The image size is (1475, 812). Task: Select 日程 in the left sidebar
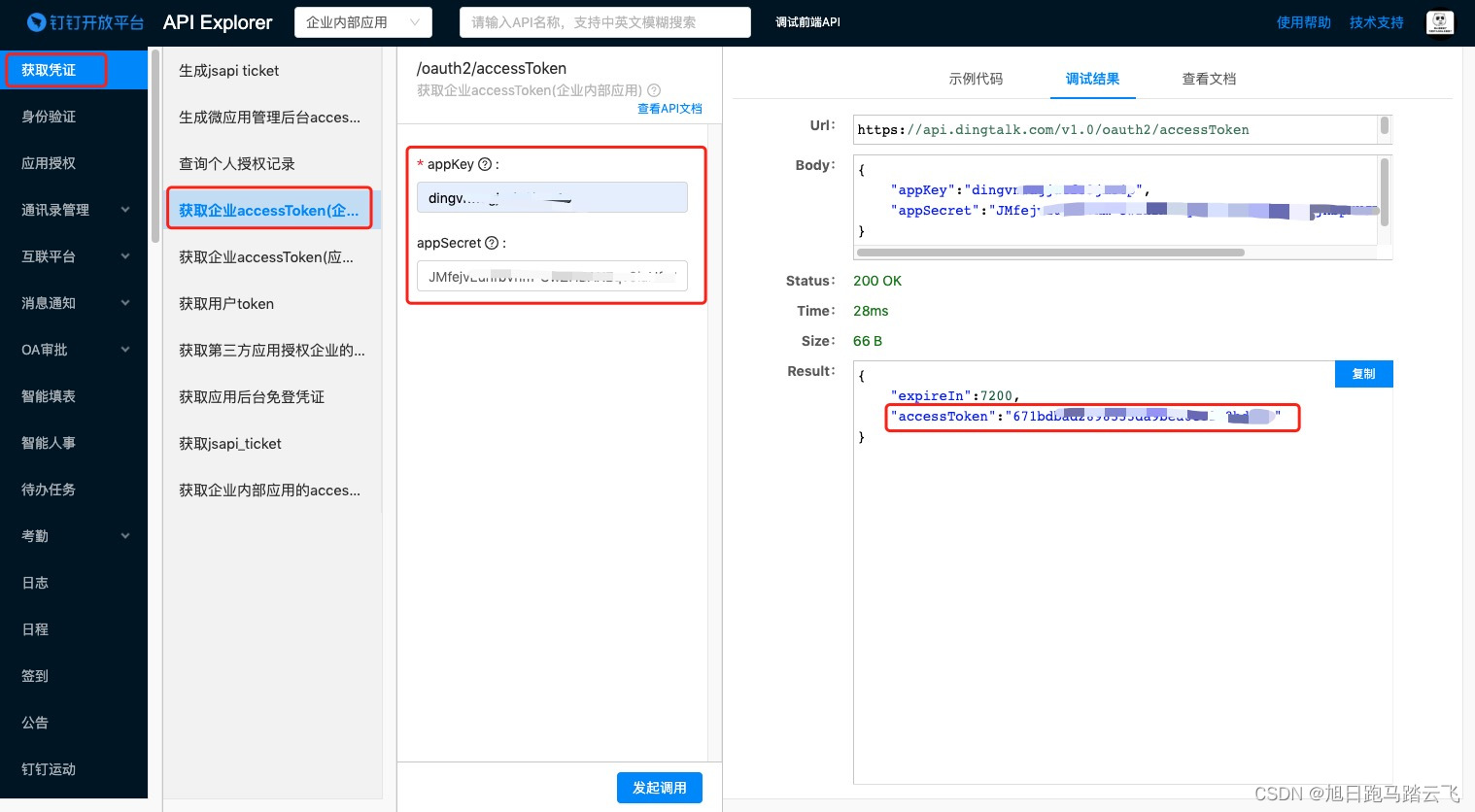pos(74,629)
